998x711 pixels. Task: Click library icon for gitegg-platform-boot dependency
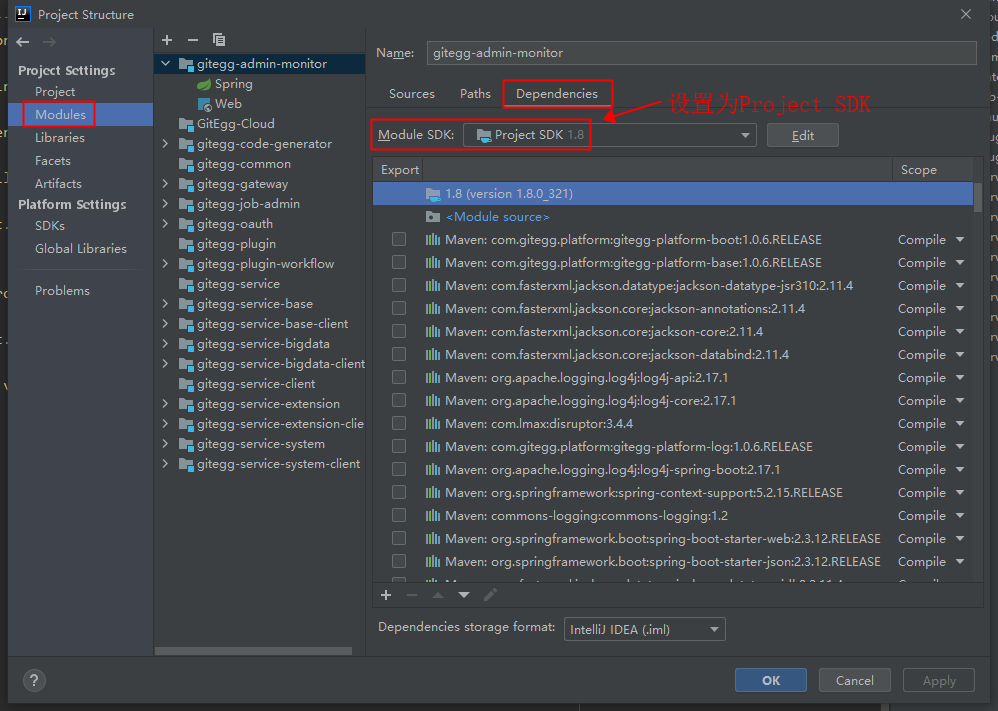[x=433, y=240]
